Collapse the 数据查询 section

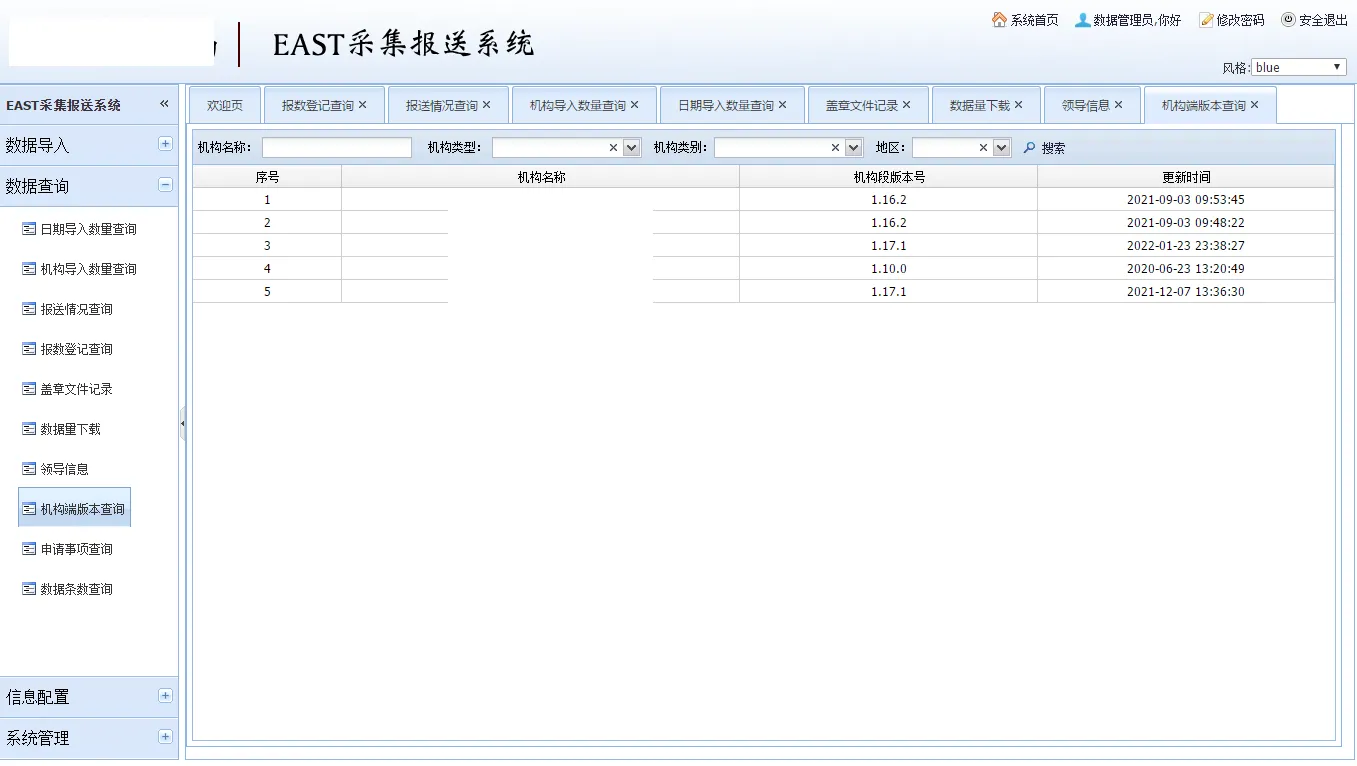[165, 185]
